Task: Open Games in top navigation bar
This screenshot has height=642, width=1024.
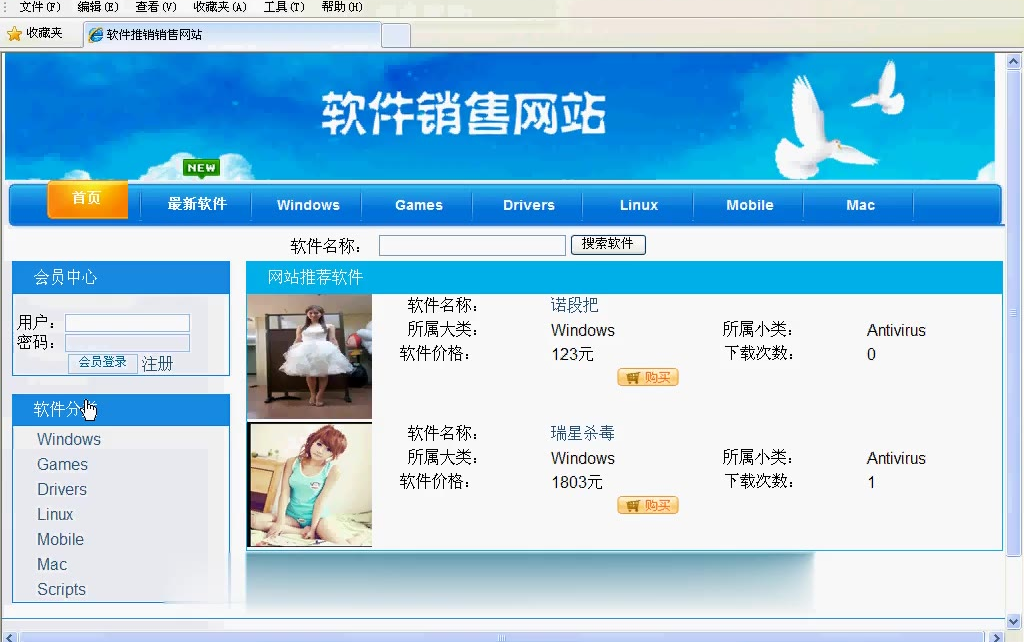Action: click(x=419, y=205)
